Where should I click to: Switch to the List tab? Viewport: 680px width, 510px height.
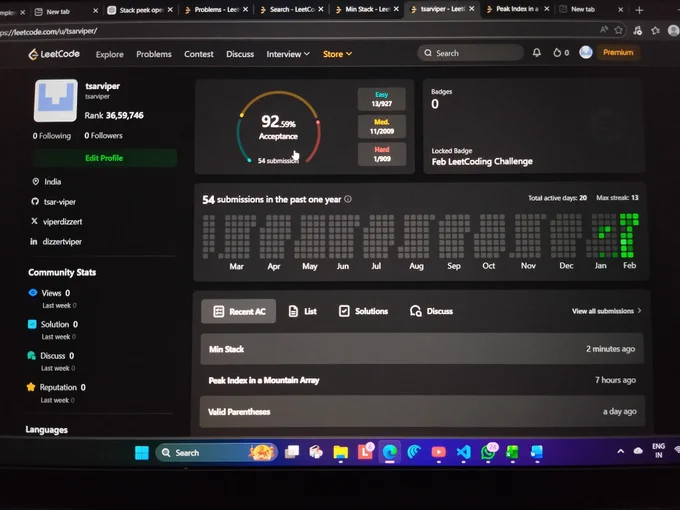pos(303,311)
